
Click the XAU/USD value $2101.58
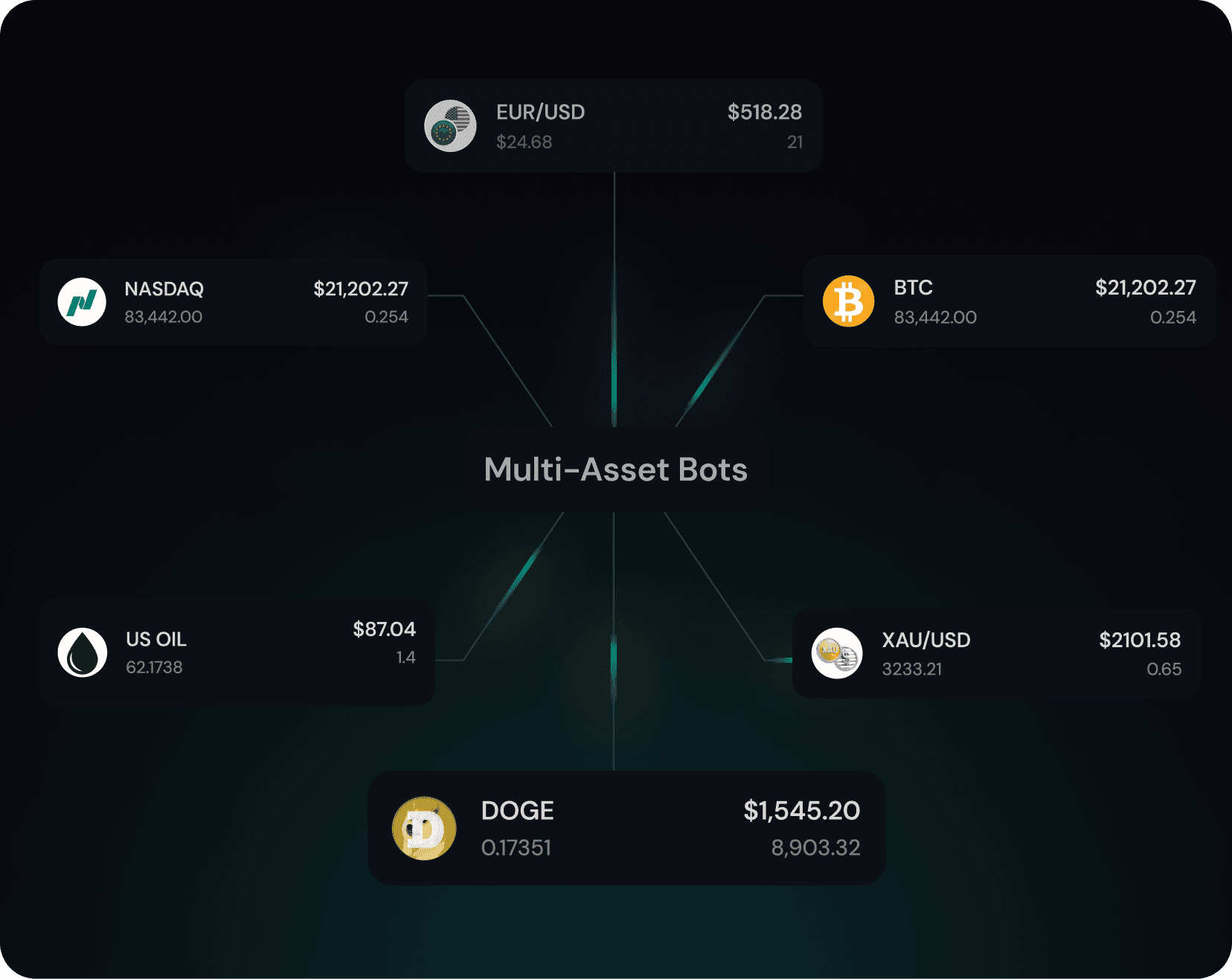pos(1140,641)
